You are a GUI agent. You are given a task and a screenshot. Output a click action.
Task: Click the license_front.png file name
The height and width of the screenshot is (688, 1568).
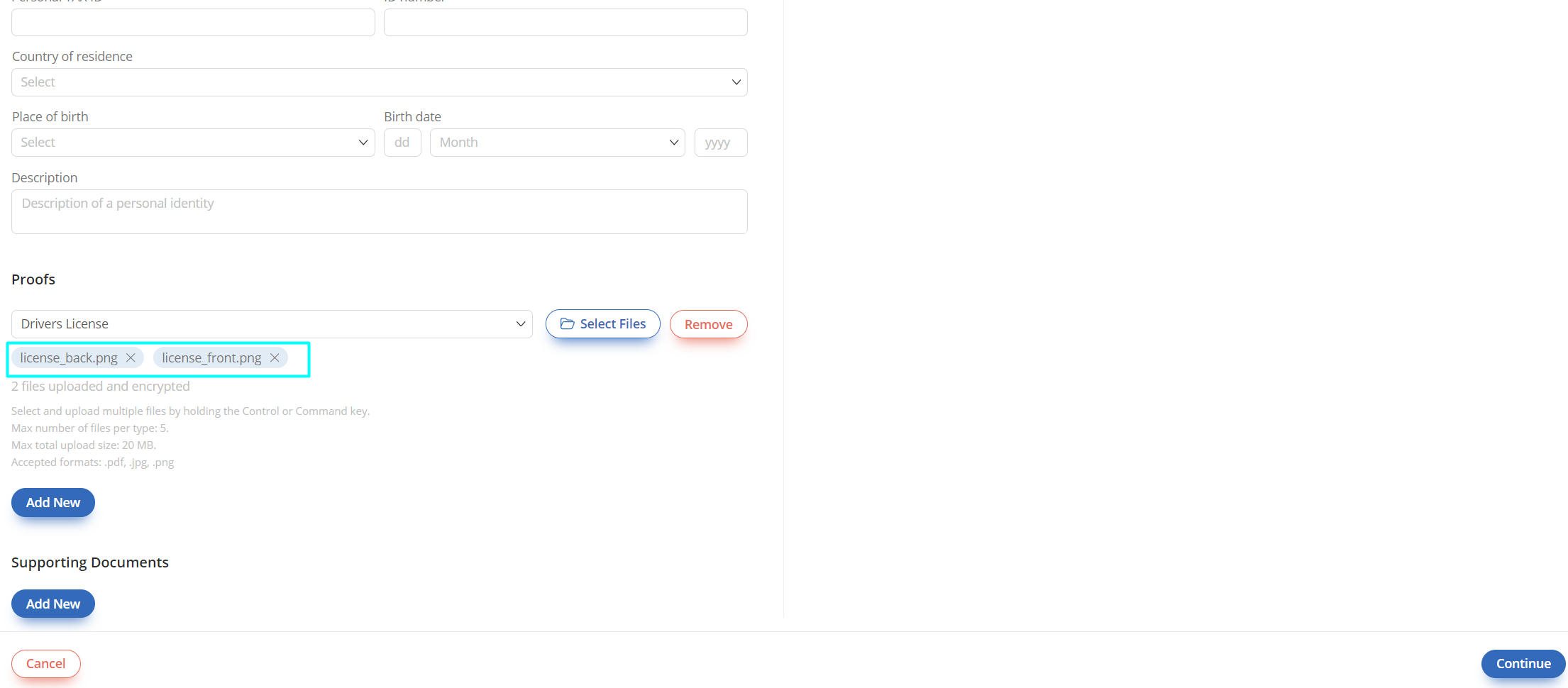(x=211, y=357)
